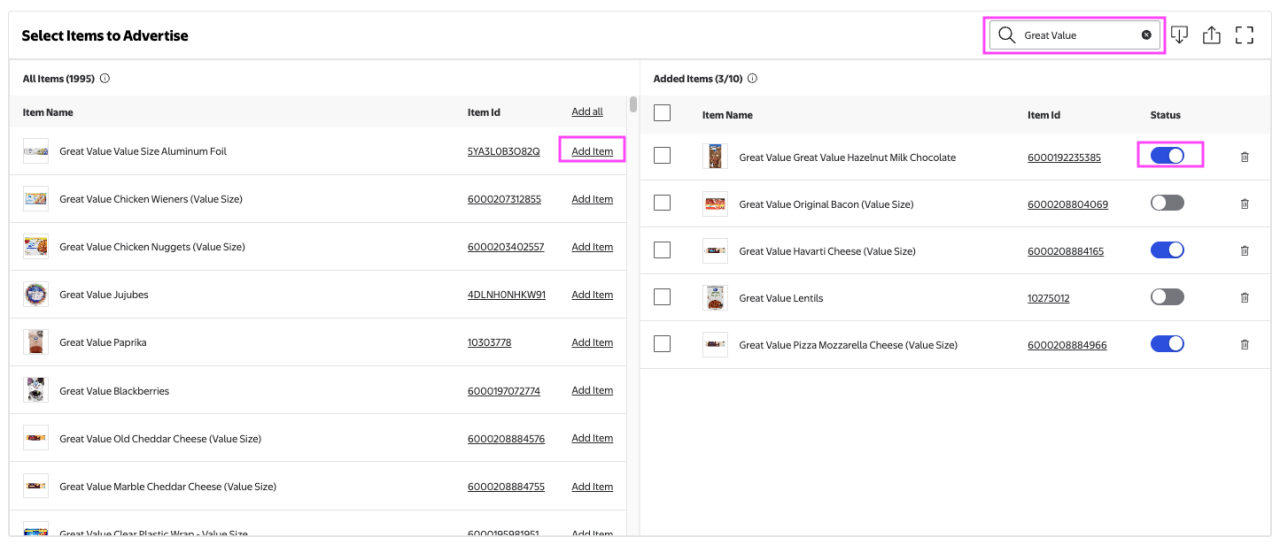This screenshot has width=1280, height=553.
Task: Open item ID 6000208884576 link
Action: pos(506,439)
